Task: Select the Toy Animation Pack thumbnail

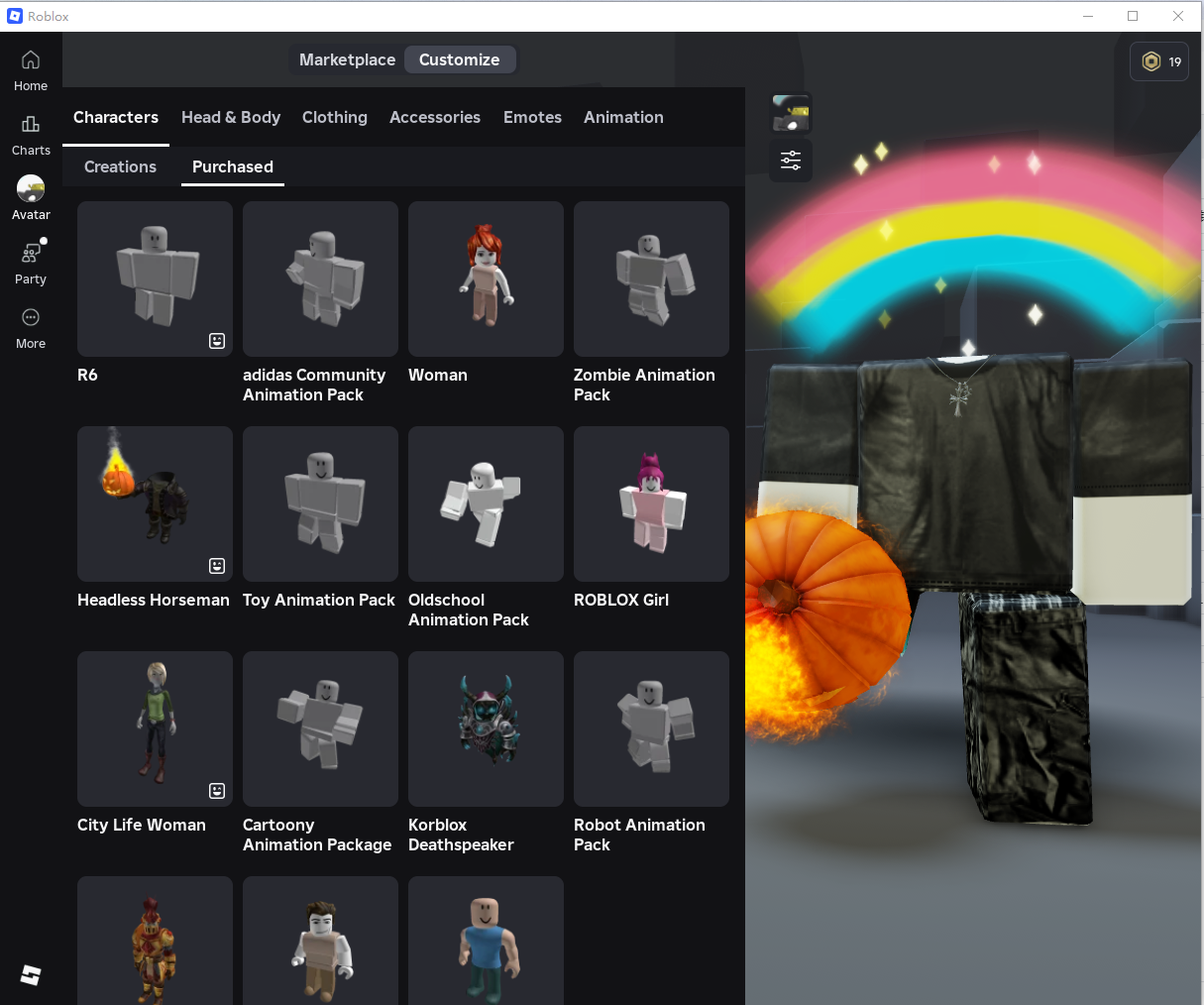Action: (320, 503)
